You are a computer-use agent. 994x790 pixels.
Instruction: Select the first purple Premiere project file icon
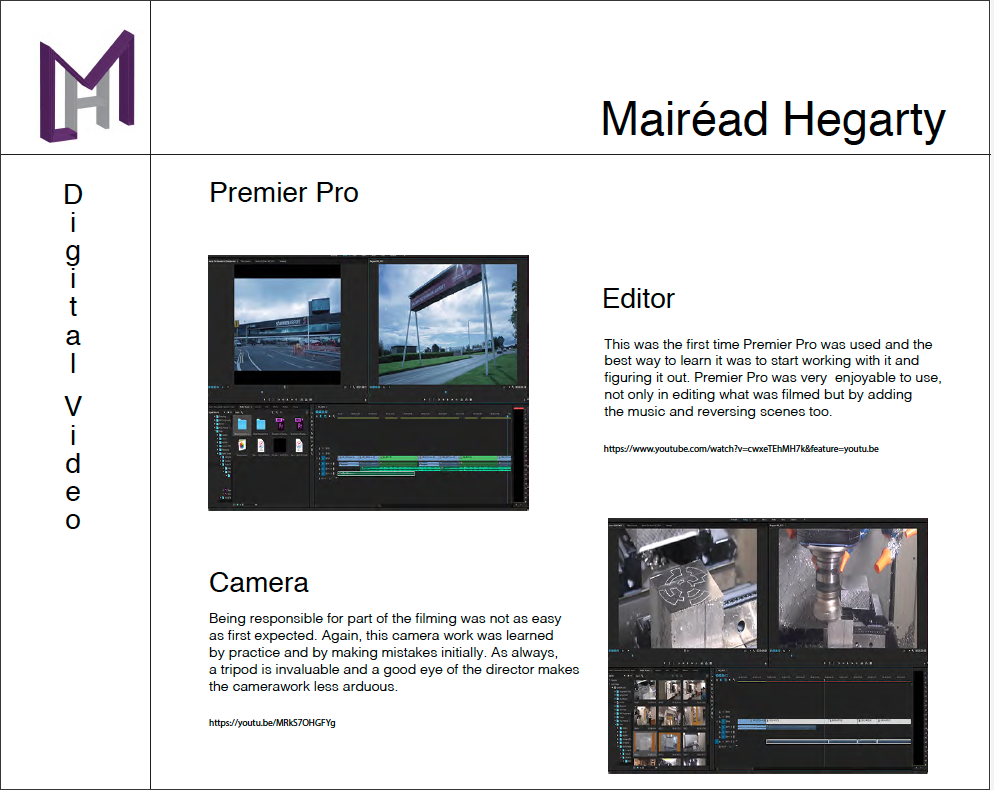tap(280, 424)
